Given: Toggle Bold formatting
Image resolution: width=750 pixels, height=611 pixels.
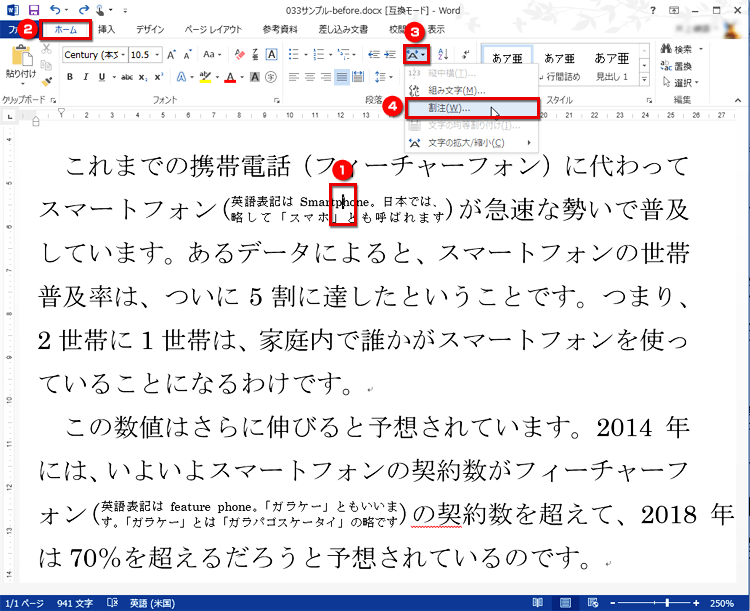Looking at the screenshot, I should pyautogui.click(x=70, y=77).
